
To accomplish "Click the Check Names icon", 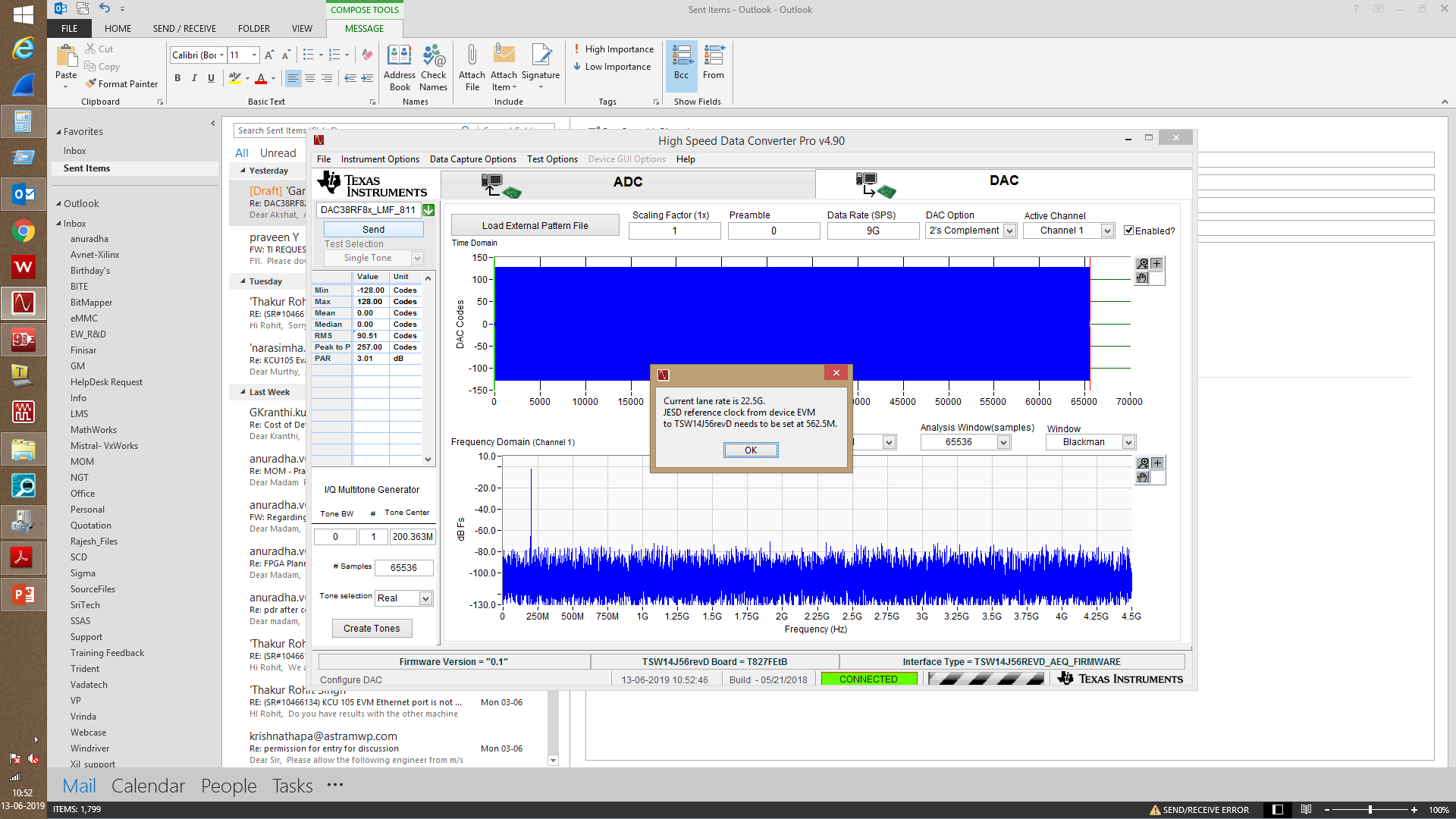I will pos(433,57).
